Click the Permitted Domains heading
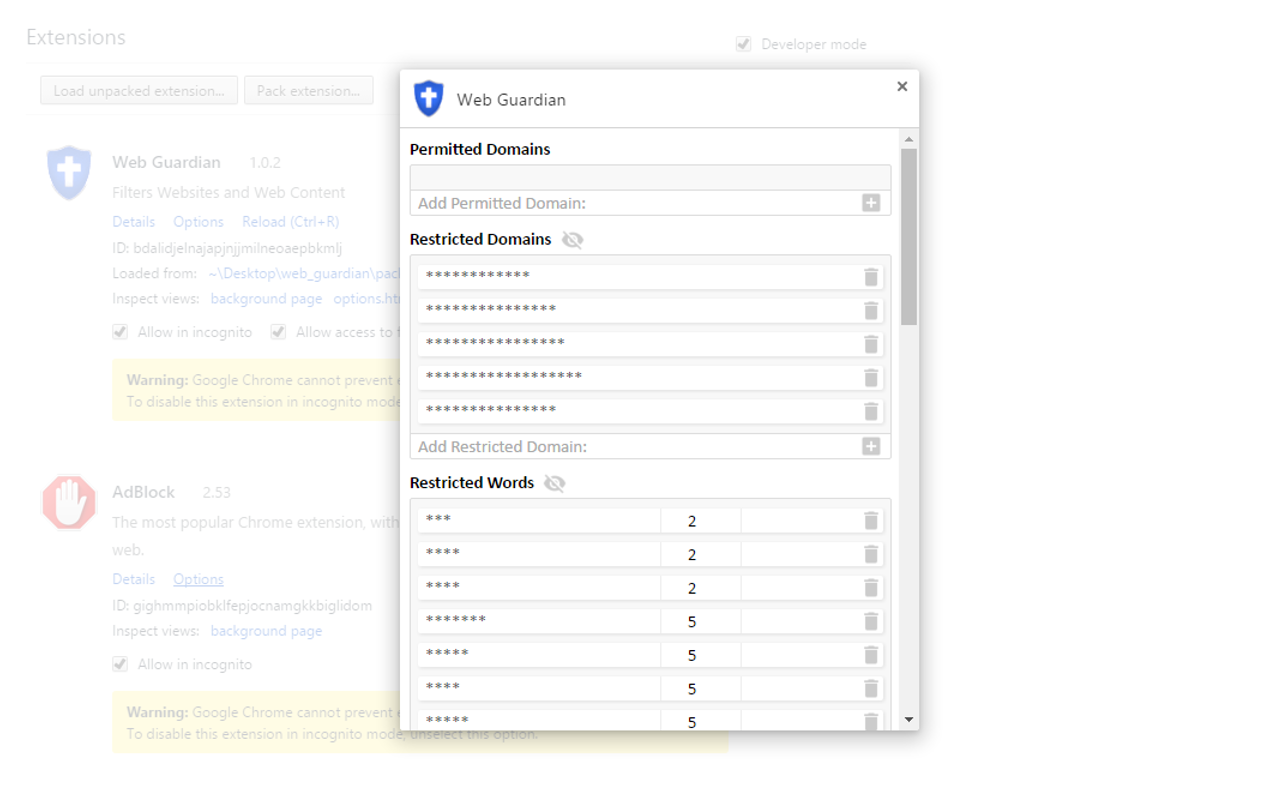1280x800 pixels. coord(480,149)
